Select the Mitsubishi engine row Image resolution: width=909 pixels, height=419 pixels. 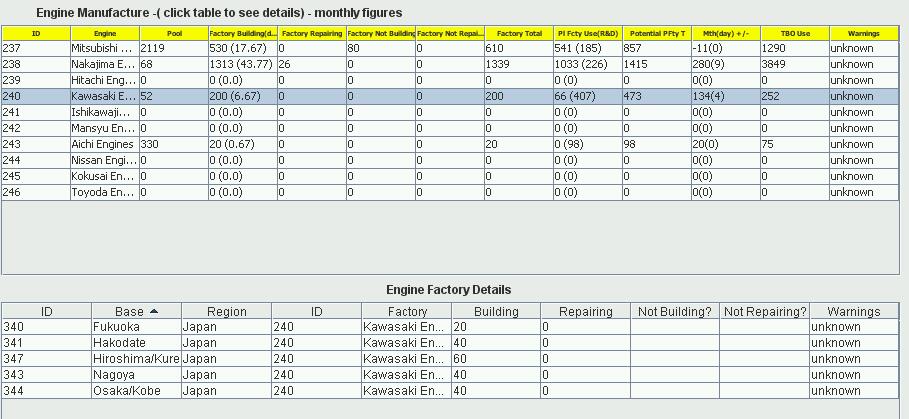104,48
